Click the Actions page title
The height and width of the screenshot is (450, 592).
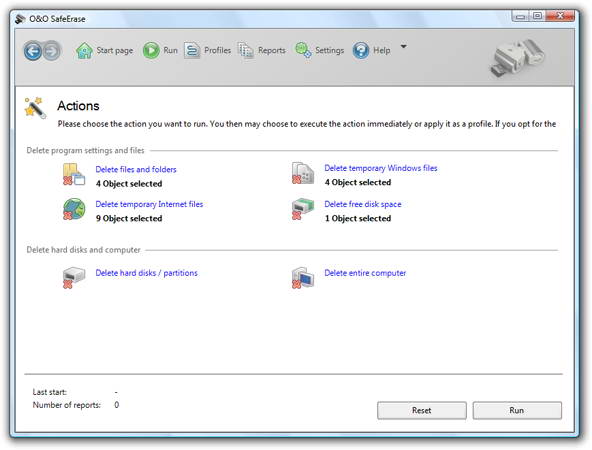(x=79, y=106)
